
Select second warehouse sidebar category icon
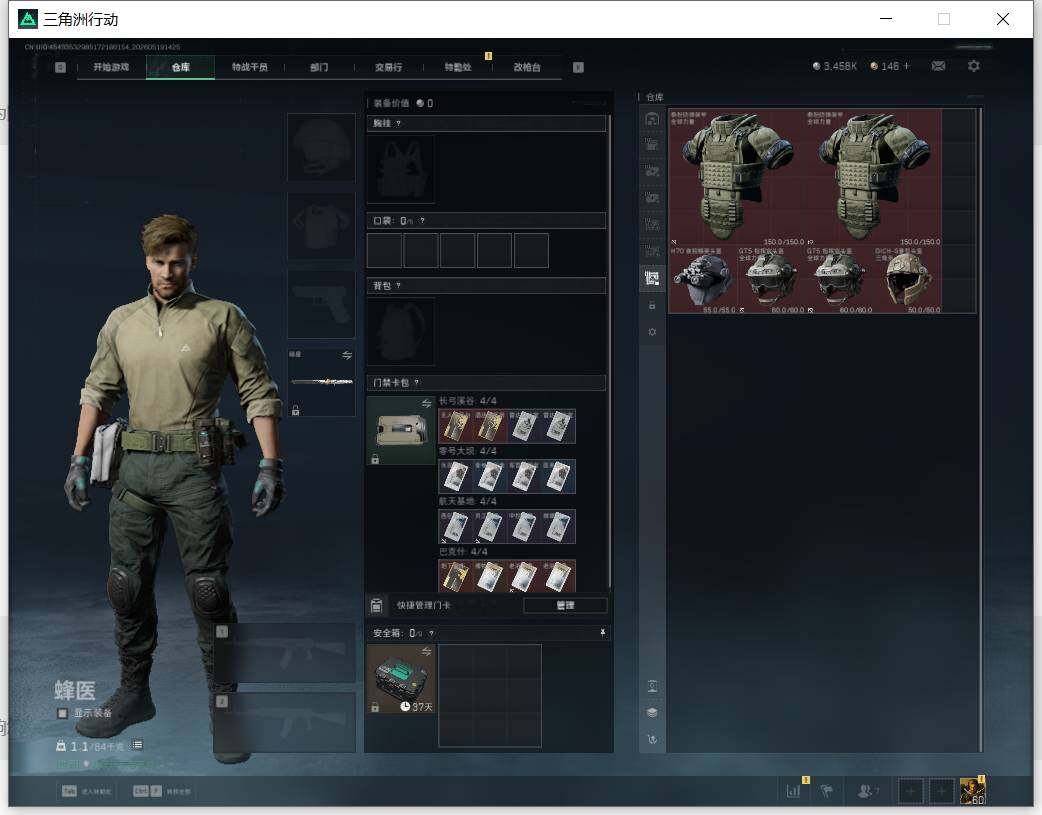click(652, 145)
